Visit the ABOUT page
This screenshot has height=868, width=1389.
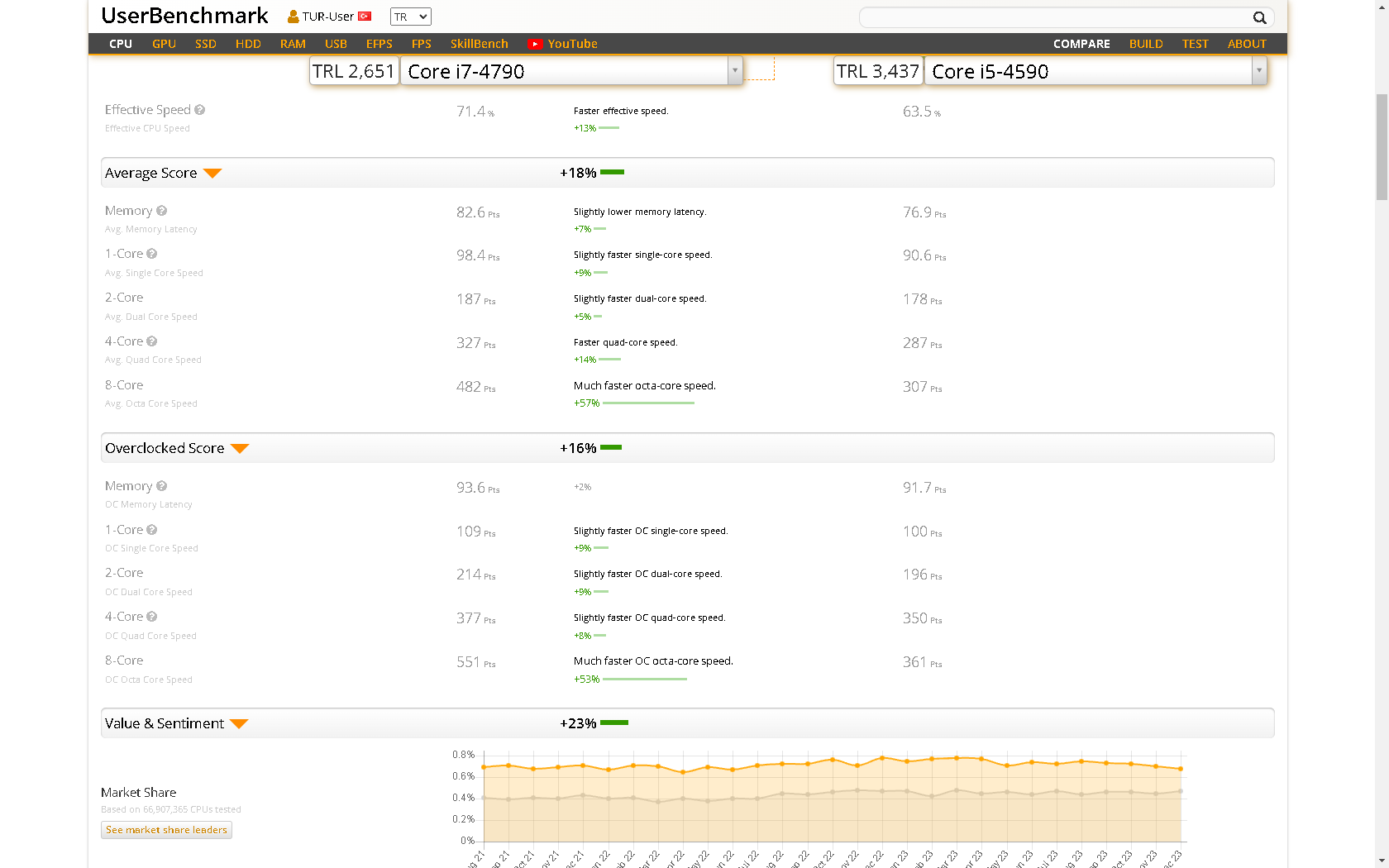click(x=1247, y=44)
